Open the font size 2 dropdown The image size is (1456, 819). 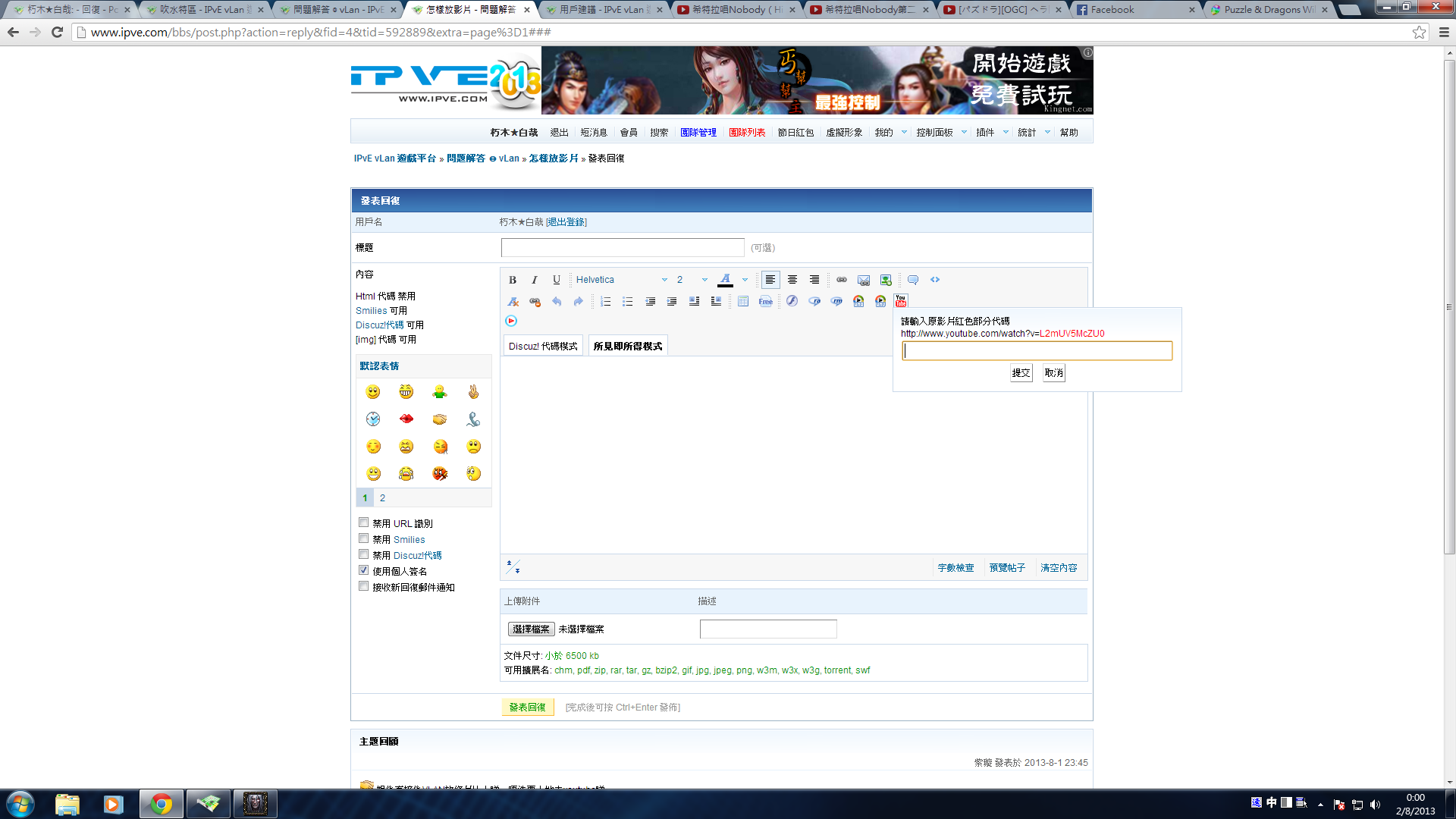click(x=692, y=280)
